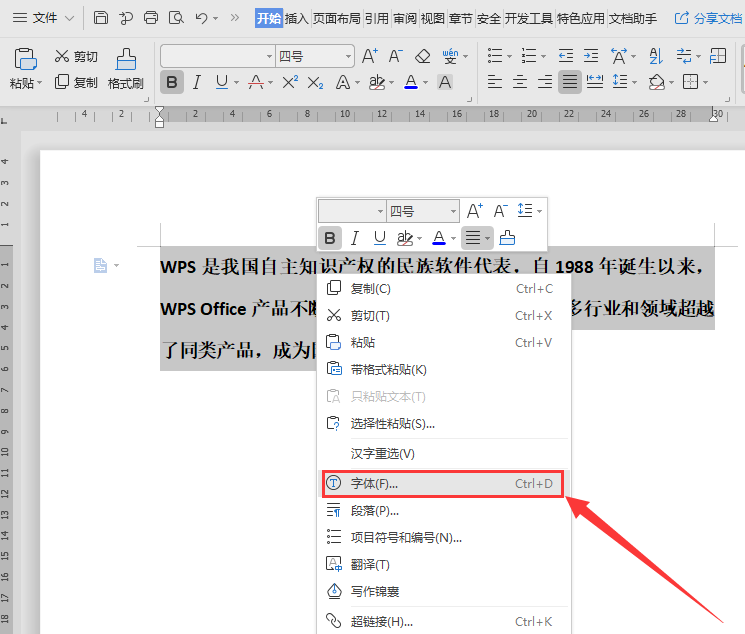Open the Paste (粘贴) dropdown arrow
The height and width of the screenshot is (634, 745).
point(39,83)
